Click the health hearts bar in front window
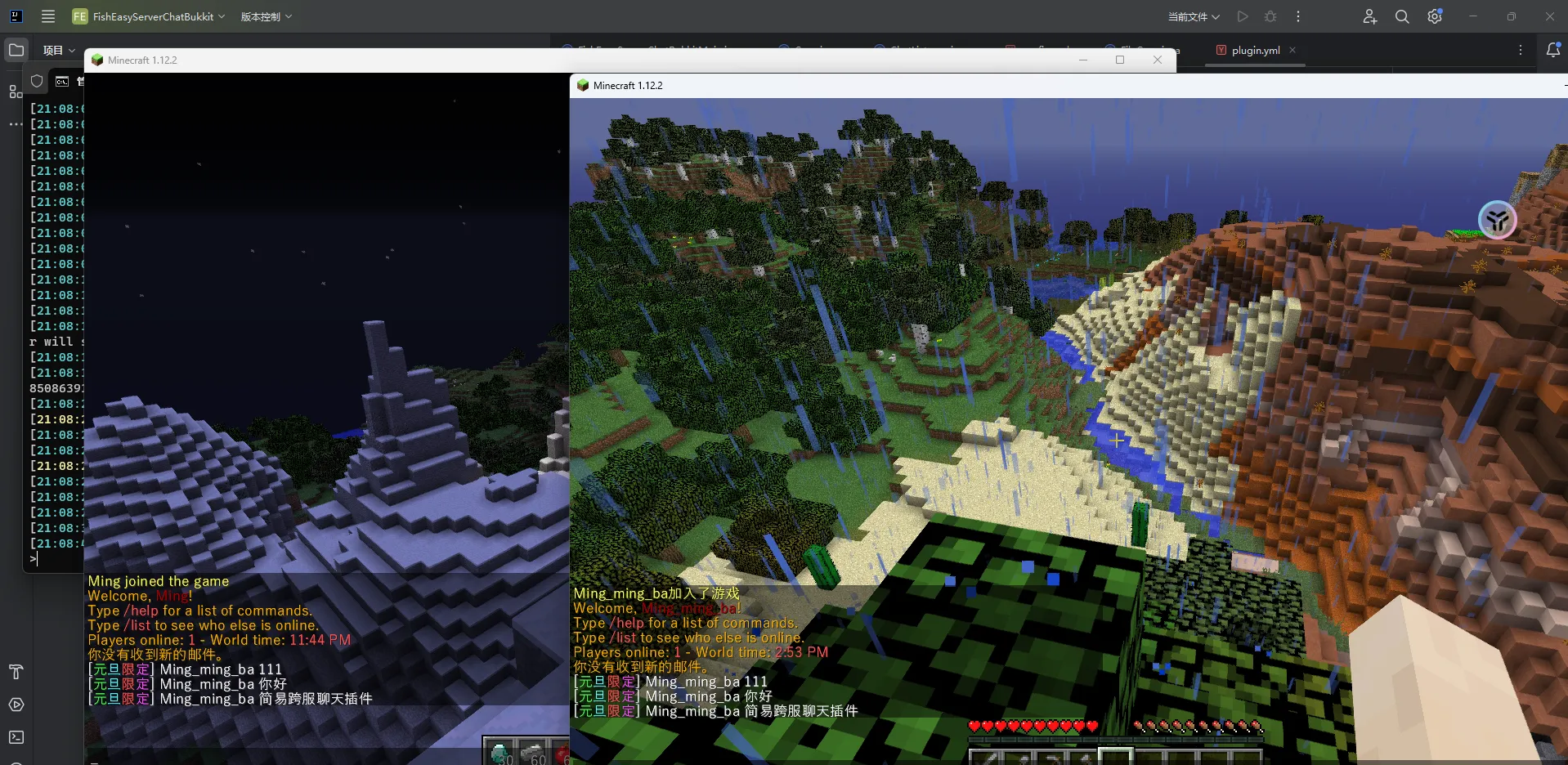 pyautogui.click(x=1033, y=726)
